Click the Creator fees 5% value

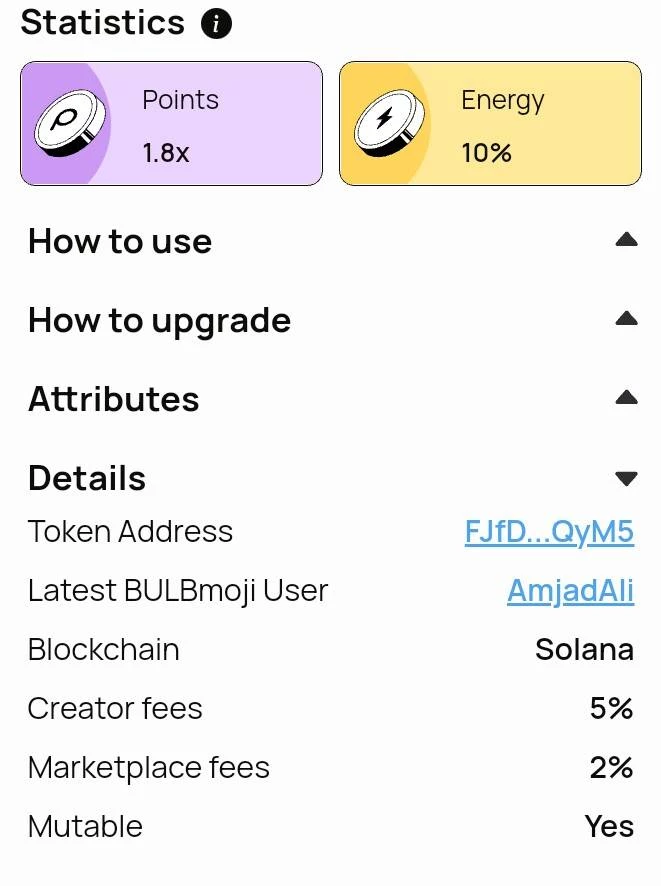(x=612, y=708)
